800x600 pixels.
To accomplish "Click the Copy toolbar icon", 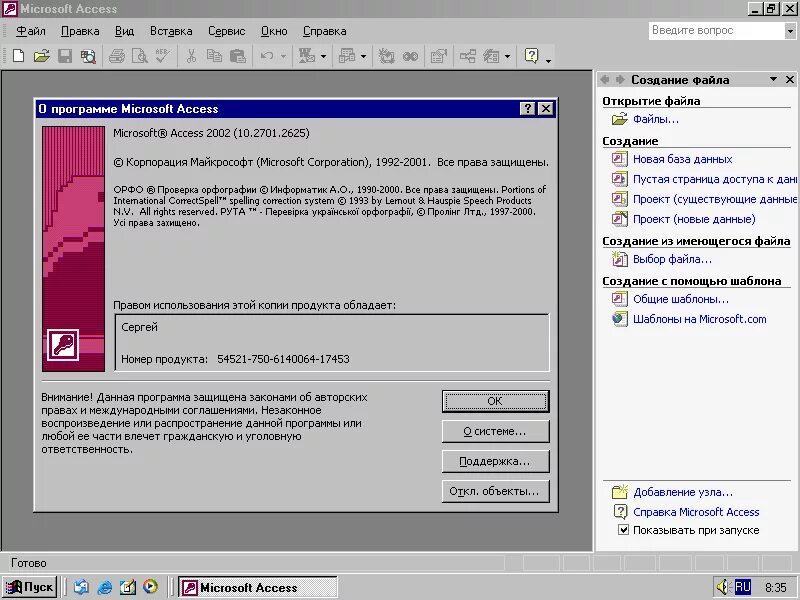I will click(x=214, y=56).
